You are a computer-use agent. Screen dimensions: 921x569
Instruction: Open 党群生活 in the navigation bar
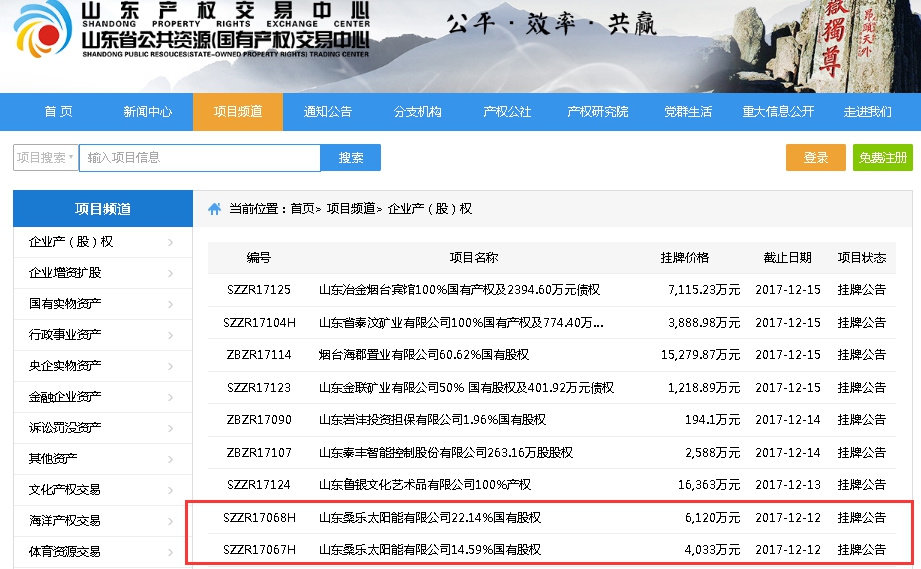pyautogui.click(x=688, y=112)
